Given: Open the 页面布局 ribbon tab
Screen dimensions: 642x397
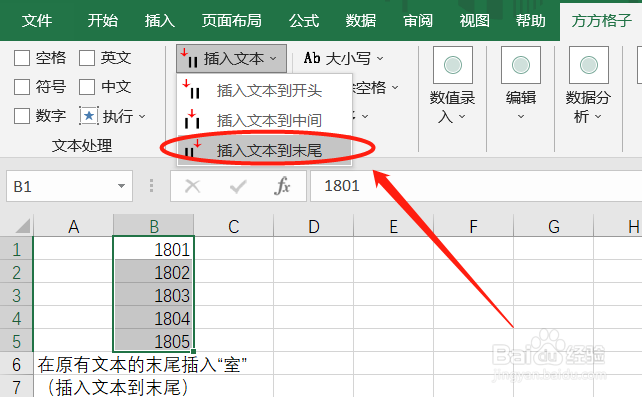Looking at the screenshot, I should [x=232, y=20].
